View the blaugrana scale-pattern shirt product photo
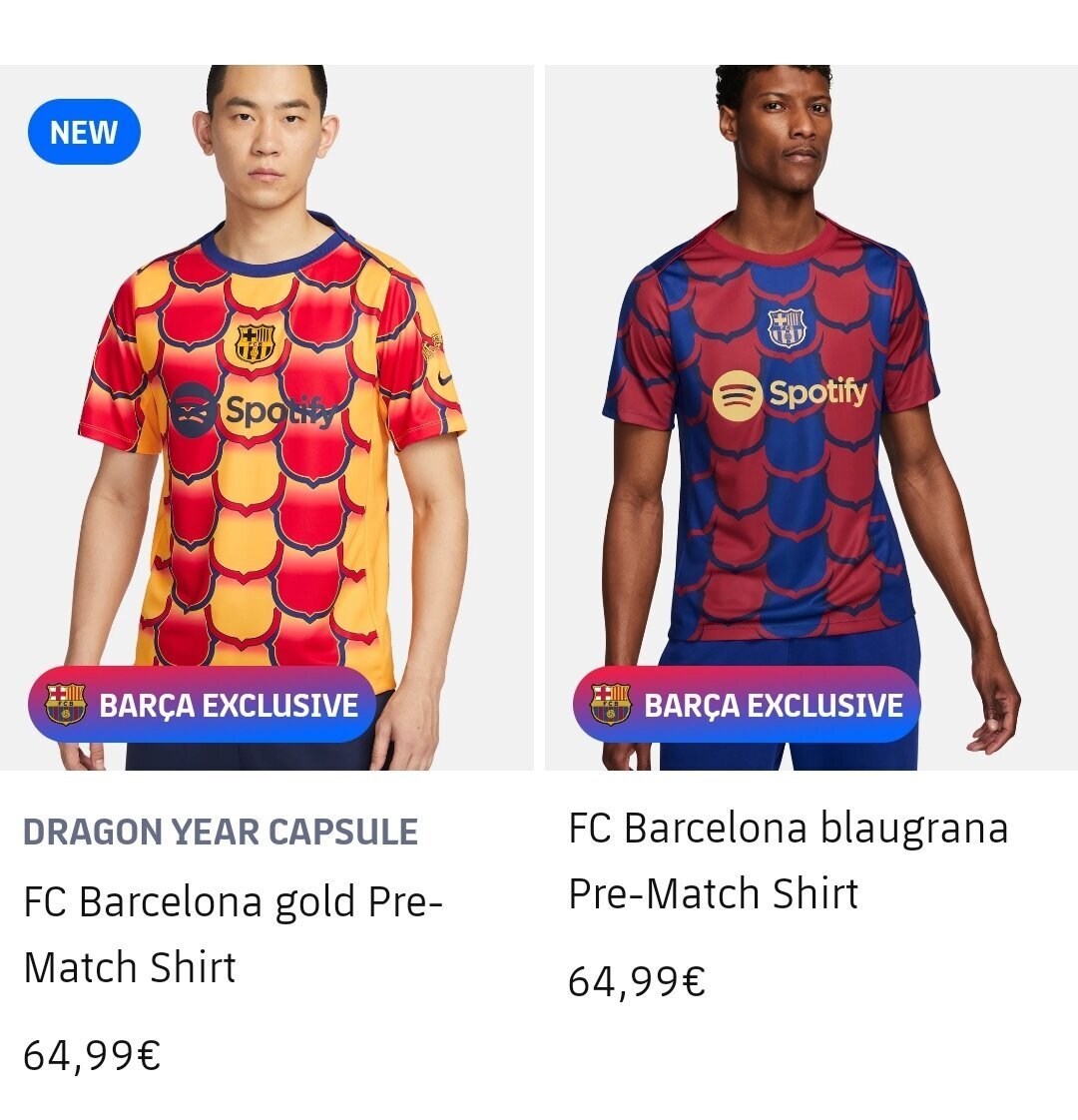This screenshot has height=1120, width=1078. coord(811,418)
